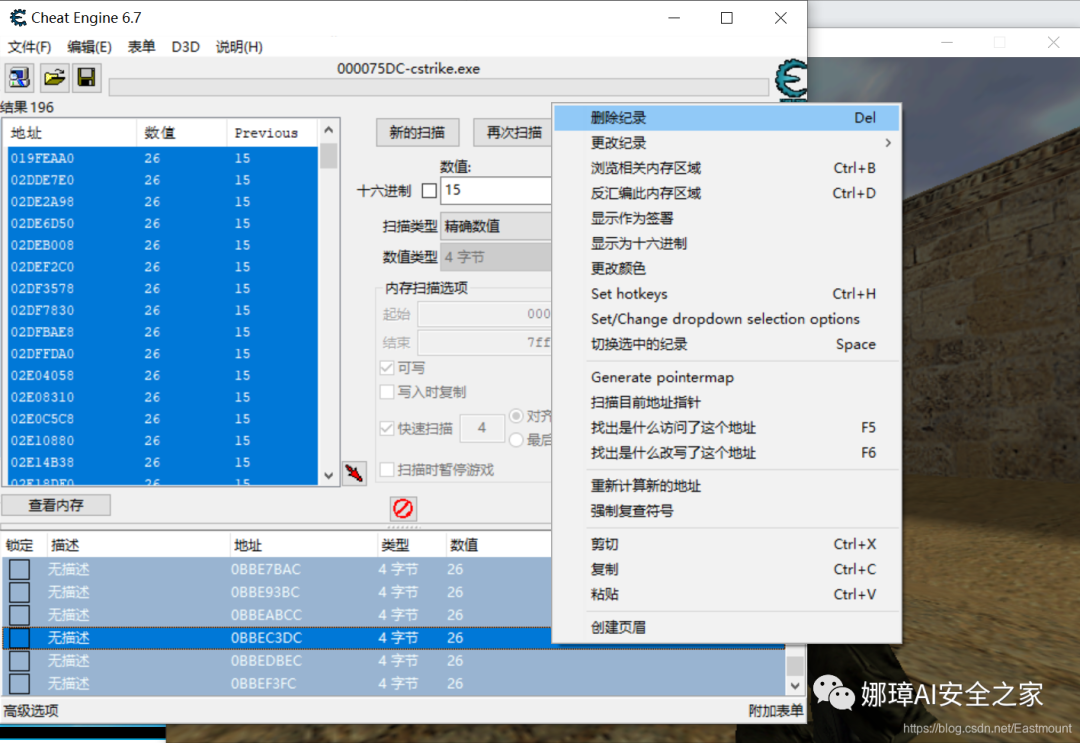Choose 删除纪录 from context menu
Image resolution: width=1080 pixels, height=743 pixels.
pos(727,118)
